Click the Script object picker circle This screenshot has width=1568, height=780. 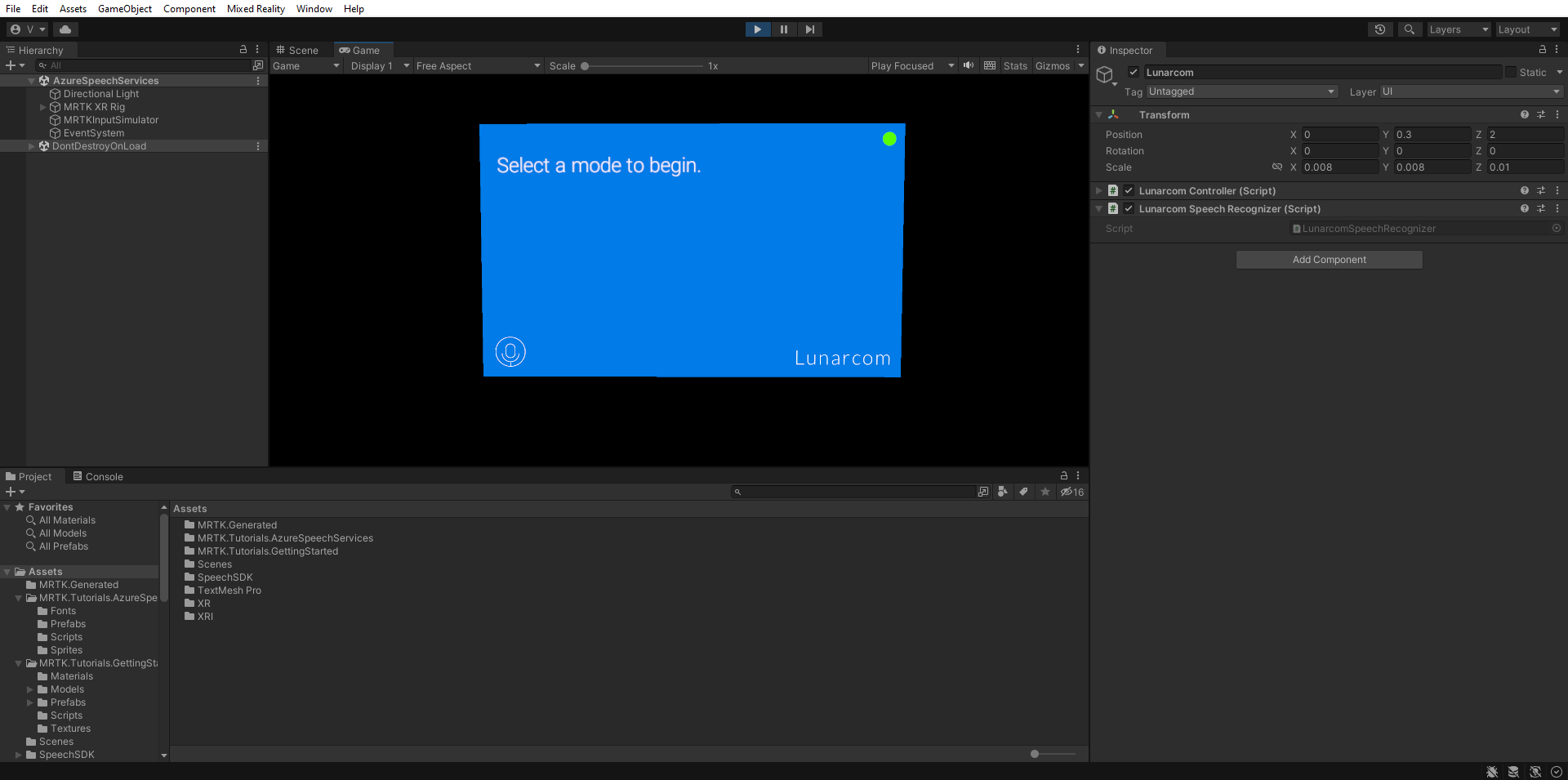1557,229
